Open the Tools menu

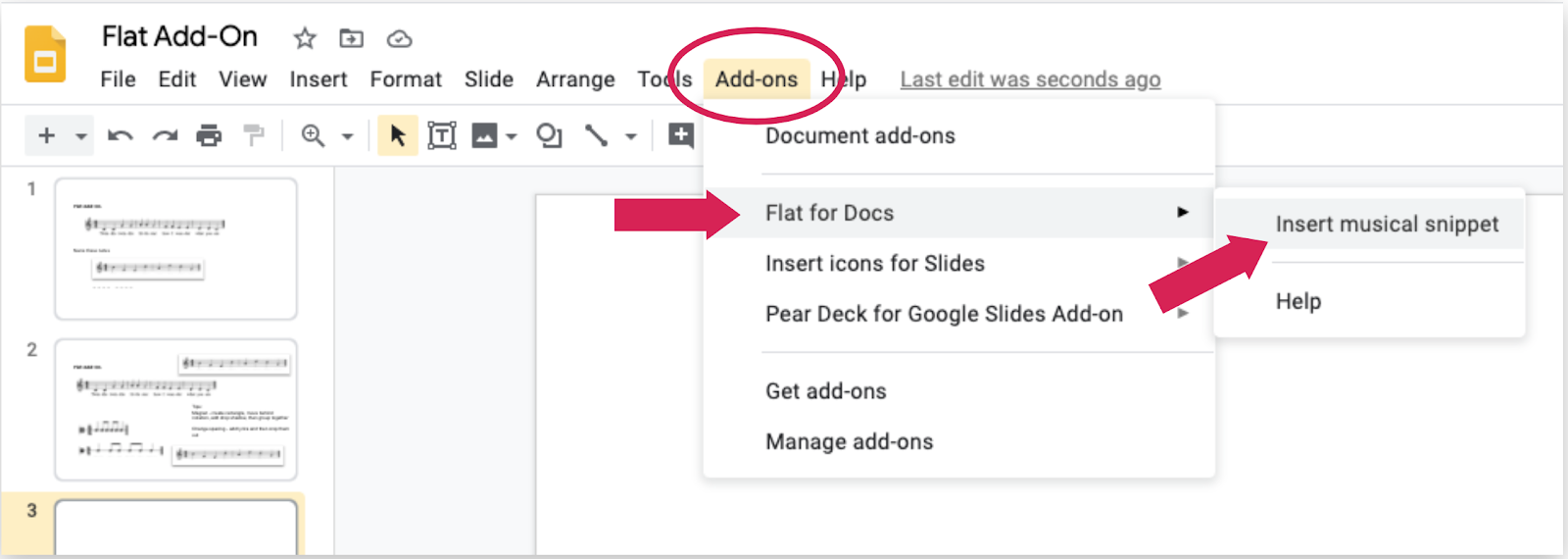664,79
